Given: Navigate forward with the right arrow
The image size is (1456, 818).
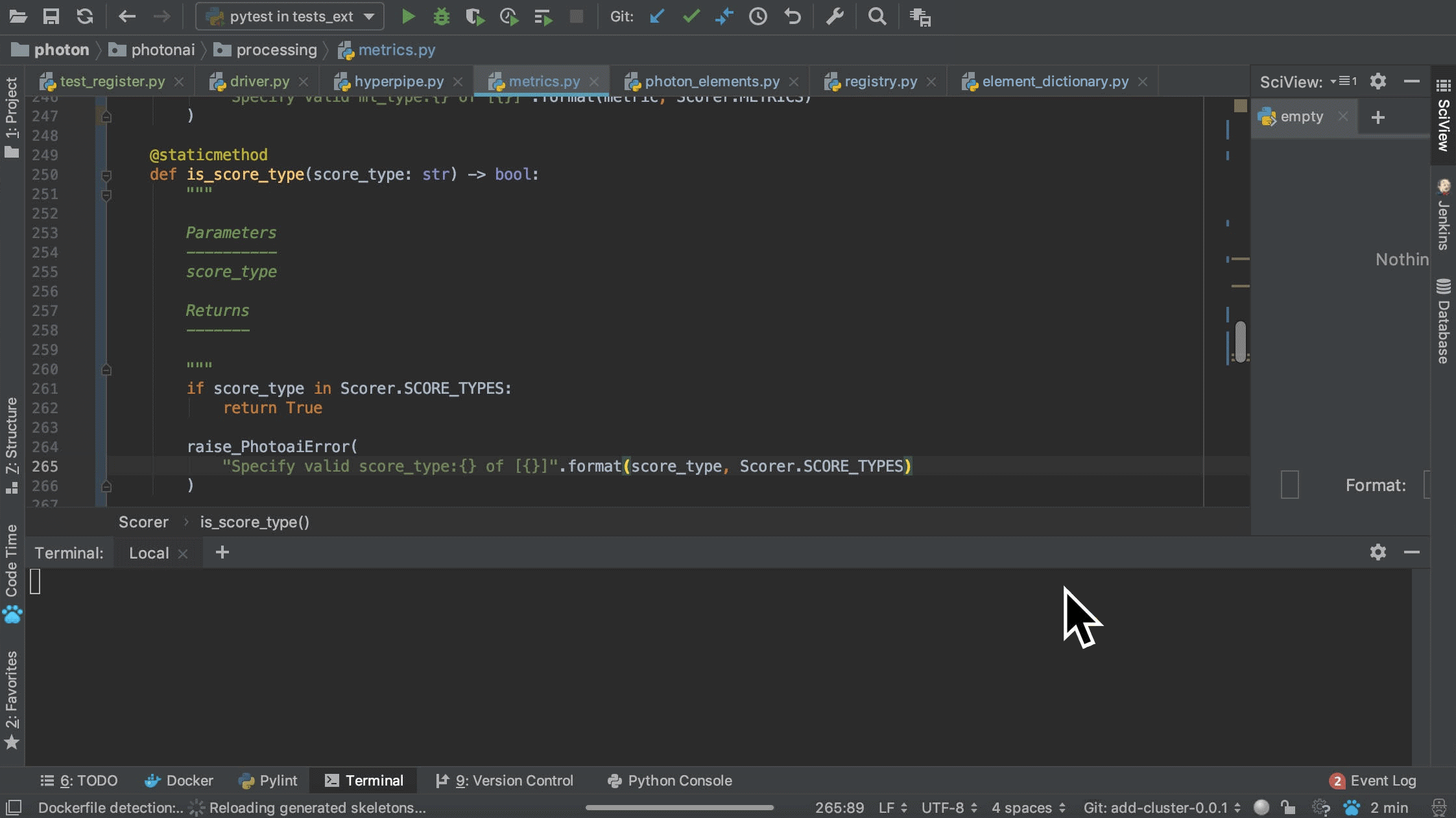Looking at the screenshot, I should [161, 17].
